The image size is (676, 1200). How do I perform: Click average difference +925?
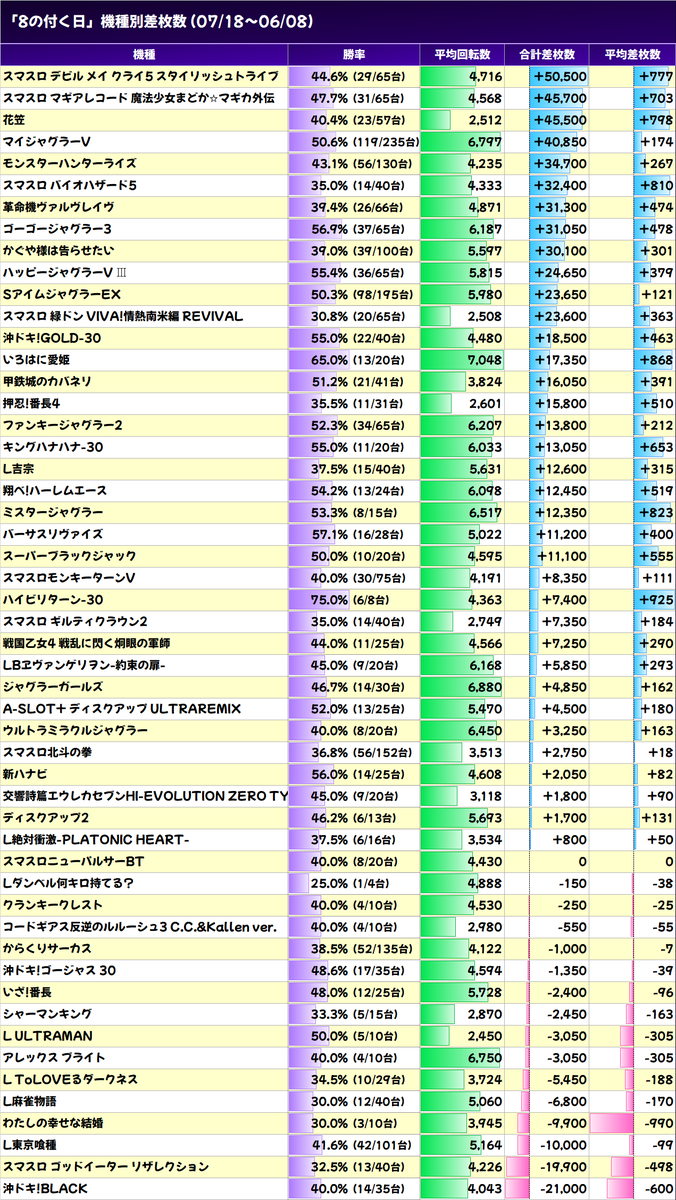pyautogui.click(x=655, y=600)
